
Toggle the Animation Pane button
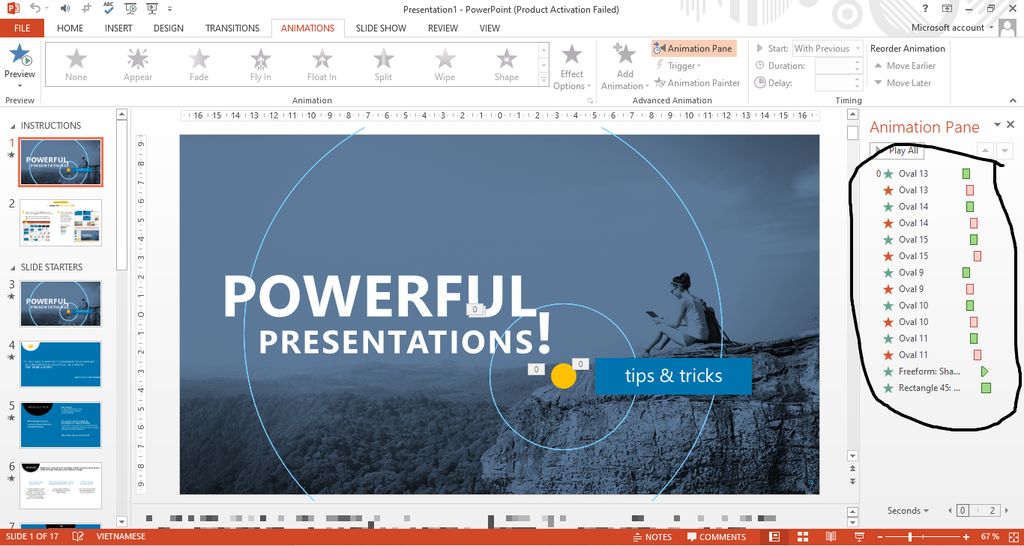click(693, 48)
